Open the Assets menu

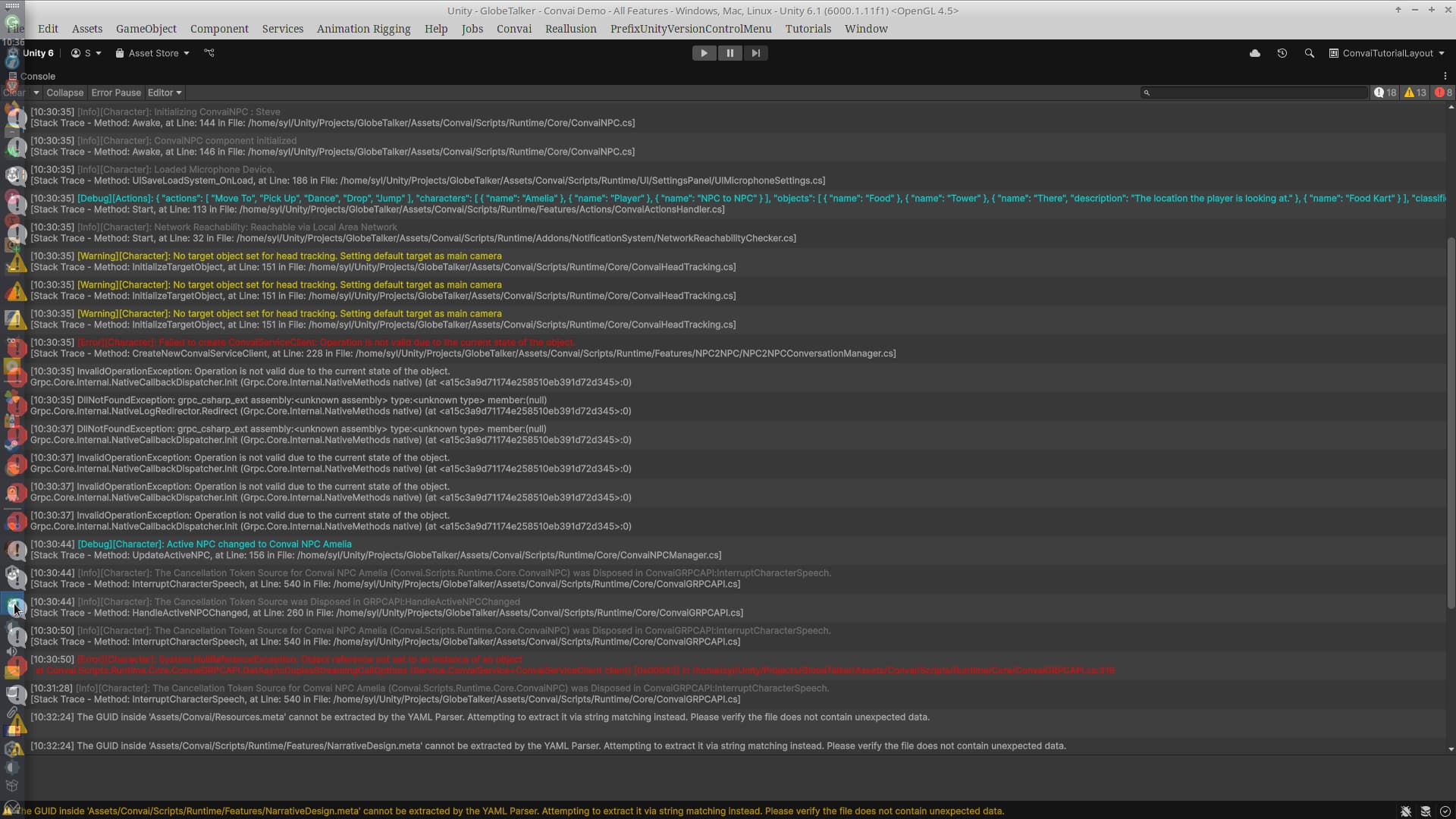tap(87, 29)
